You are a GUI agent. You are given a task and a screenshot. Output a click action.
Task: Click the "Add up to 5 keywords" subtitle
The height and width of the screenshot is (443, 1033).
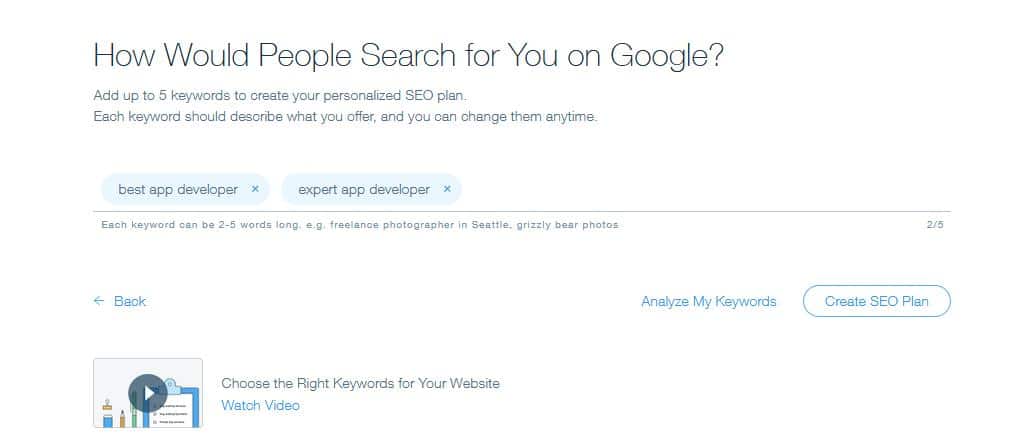click(x=280, y=96)
